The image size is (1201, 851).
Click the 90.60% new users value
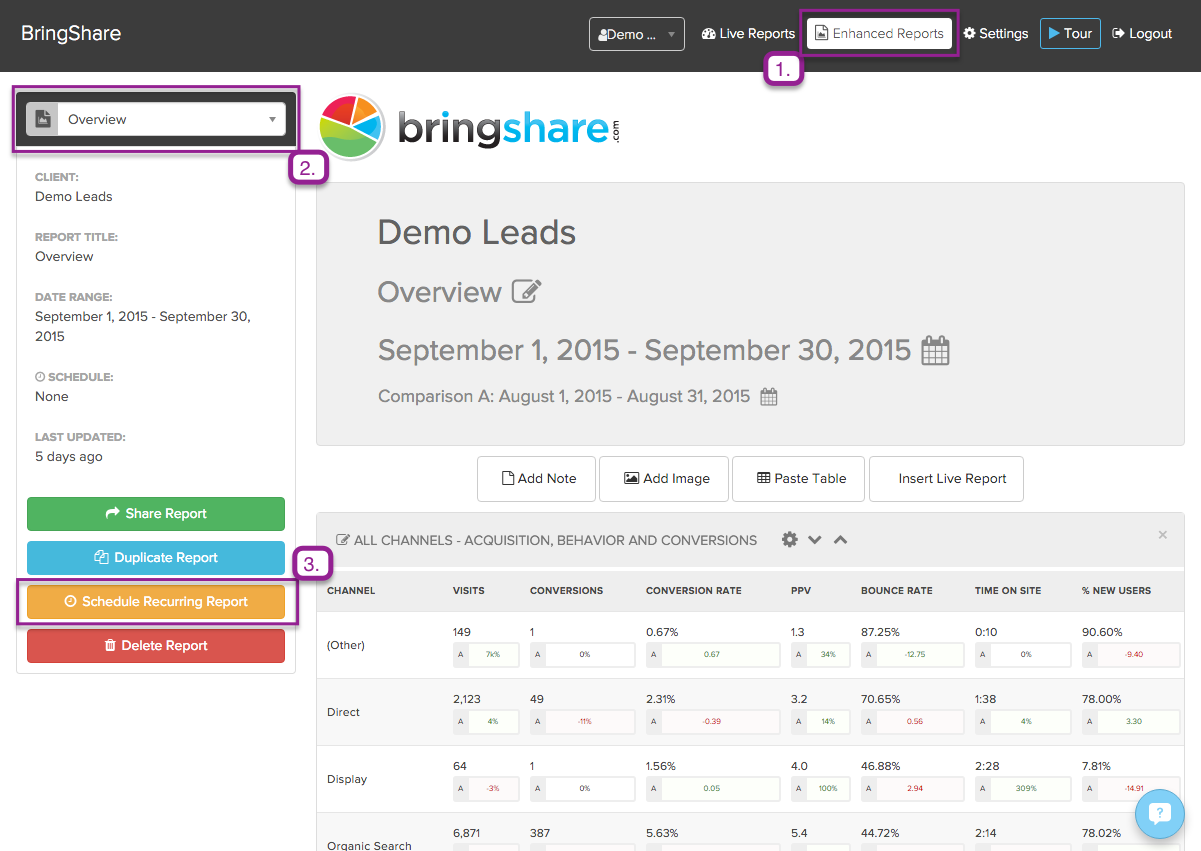click(1102, 632)
